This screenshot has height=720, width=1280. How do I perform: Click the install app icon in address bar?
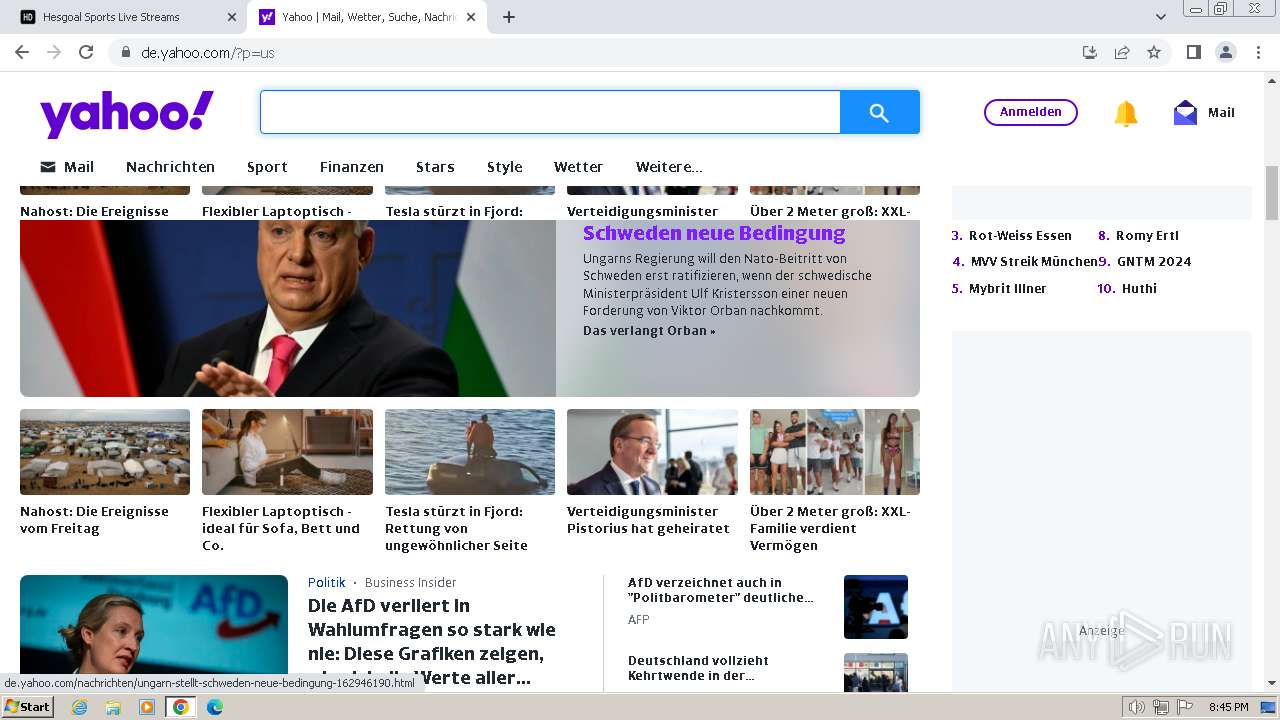click(x=1090, y=52)
